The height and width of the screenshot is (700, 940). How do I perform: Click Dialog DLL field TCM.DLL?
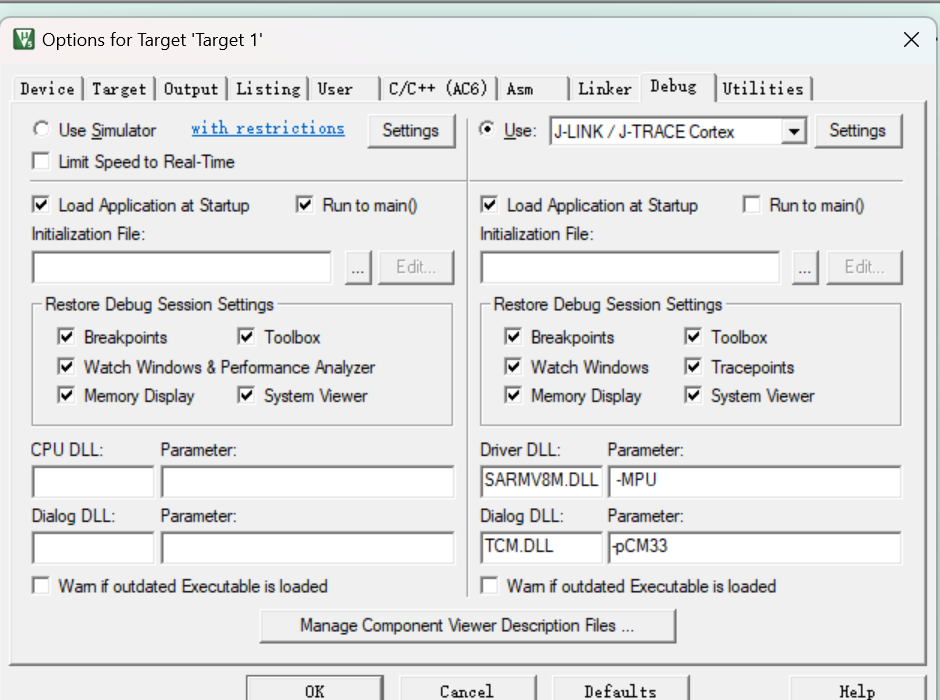(x=541, y=548)
